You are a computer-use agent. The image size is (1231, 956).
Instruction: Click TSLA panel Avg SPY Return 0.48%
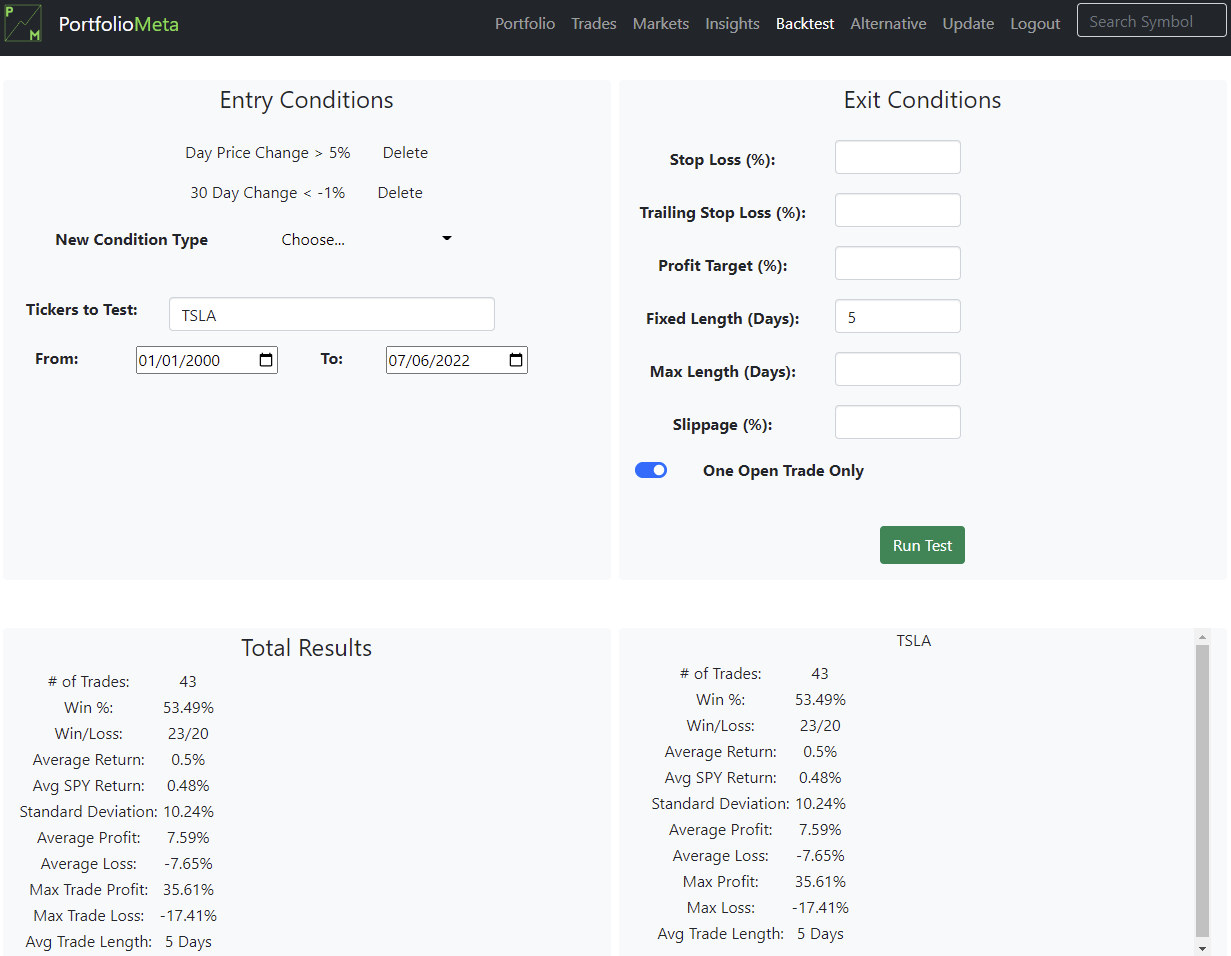[x=820, y=778]
